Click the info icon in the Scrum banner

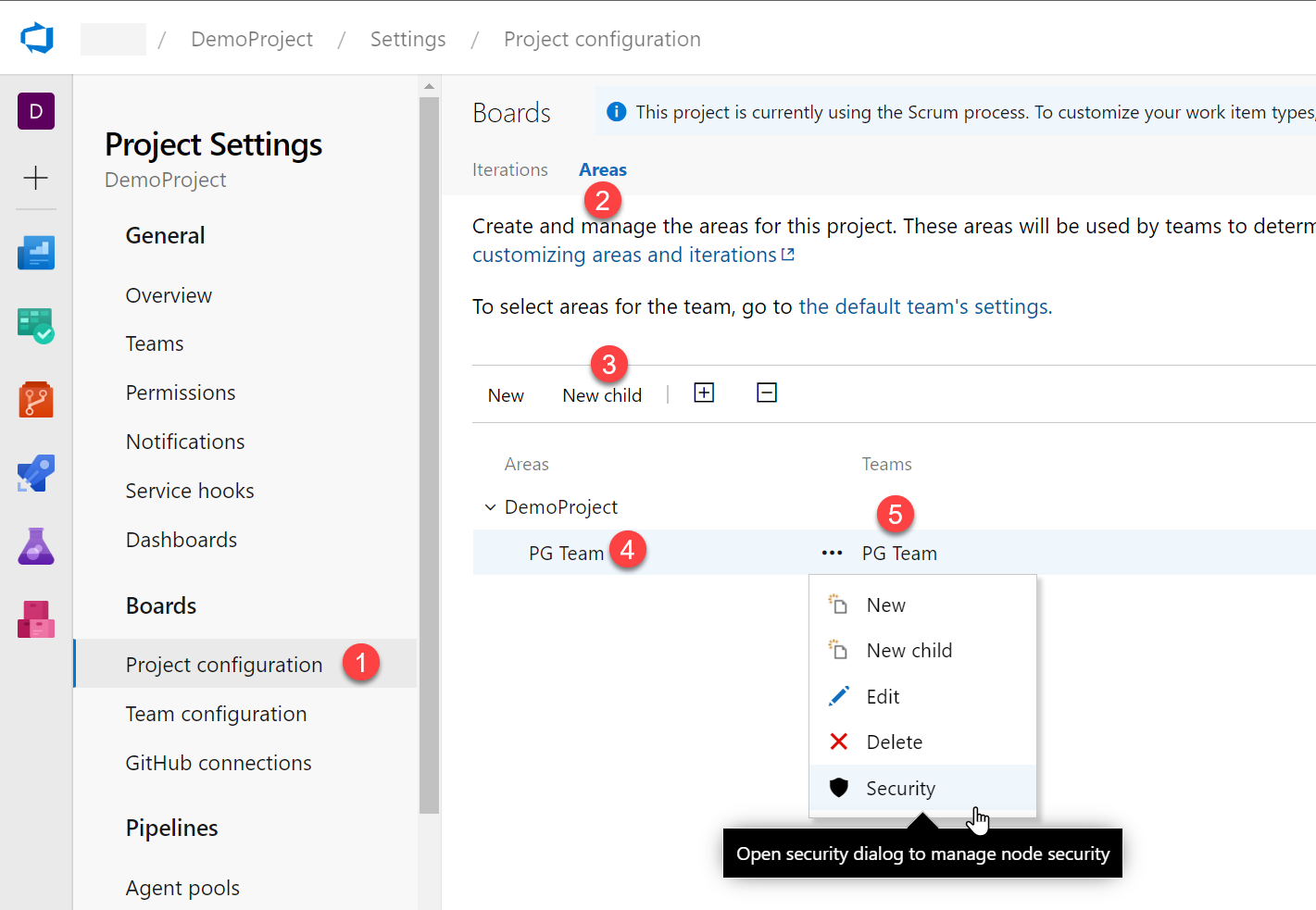click(x=616, y=112)
